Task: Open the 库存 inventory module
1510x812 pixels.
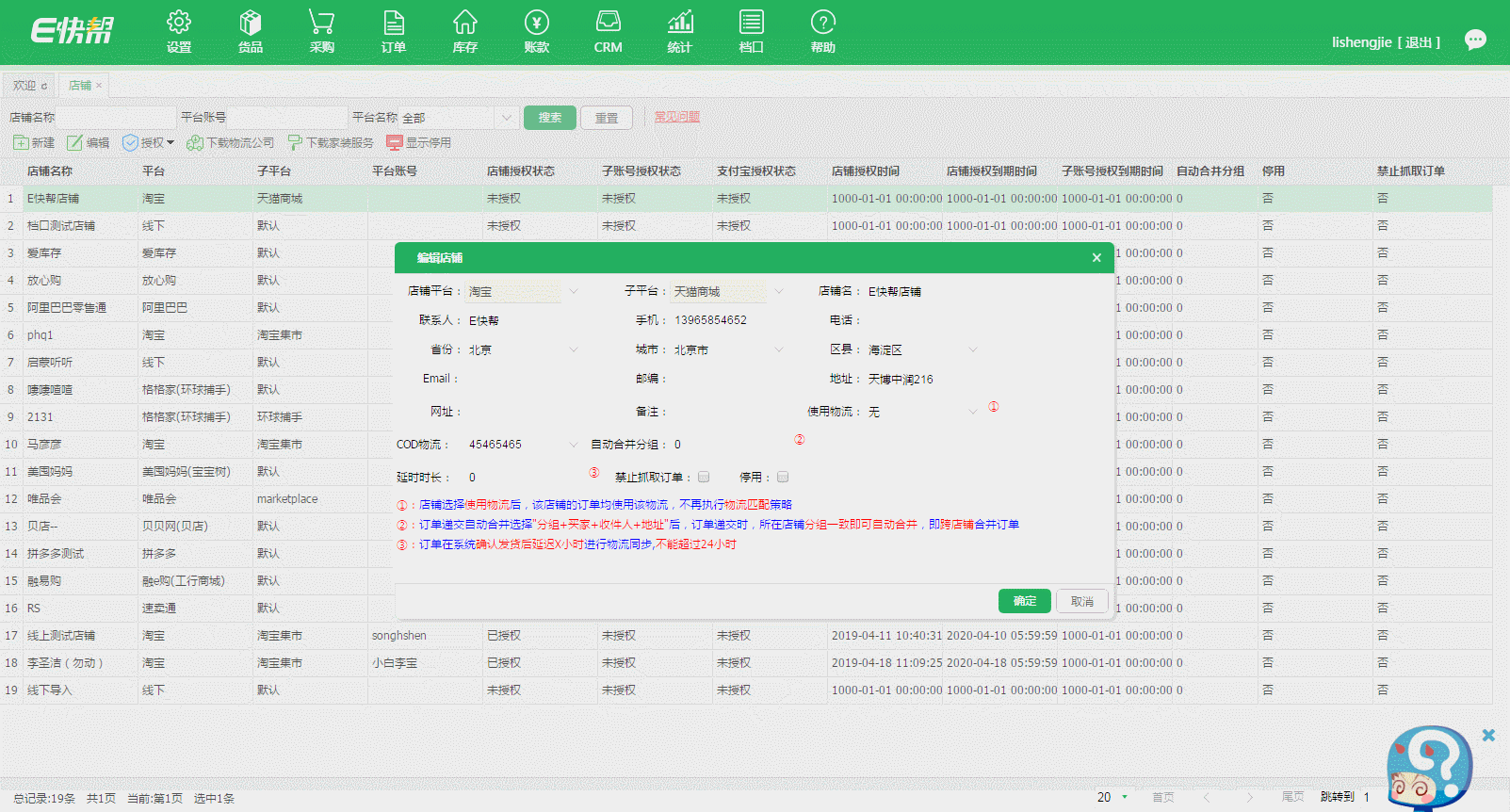Action: tap(465, 32)
